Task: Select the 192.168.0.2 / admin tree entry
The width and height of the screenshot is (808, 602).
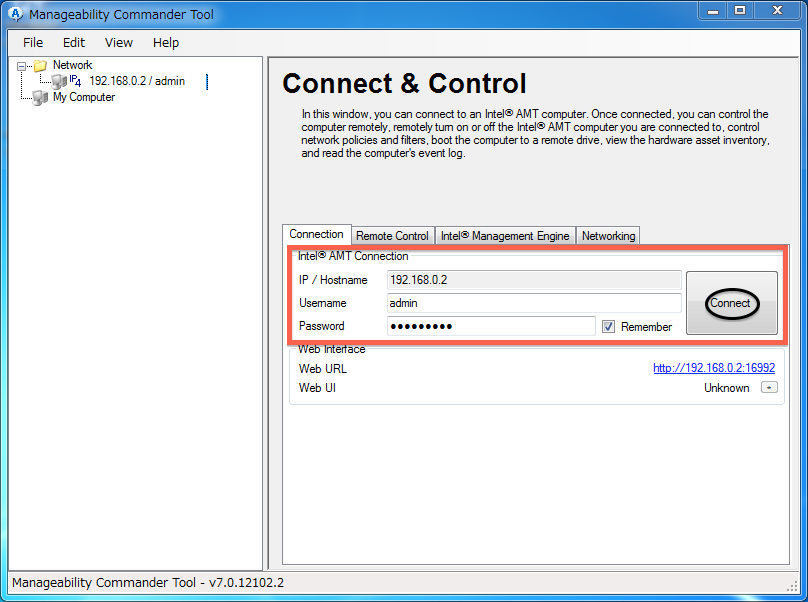Action: (137, 81)
